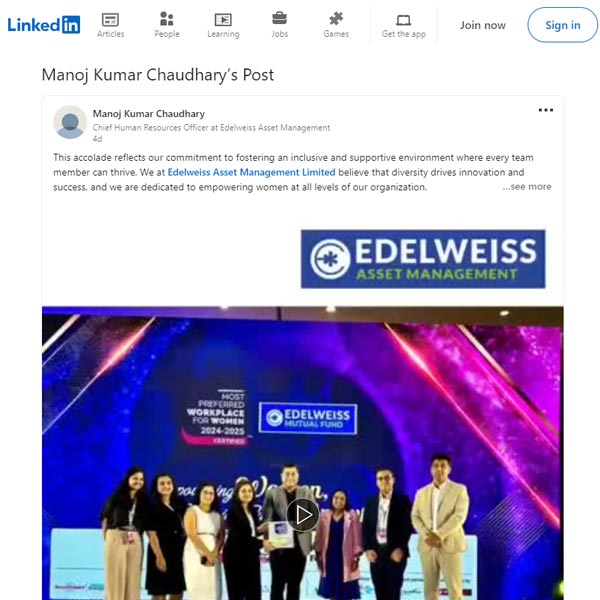600x600 pixels.
Task: Open the Jobs briefcase icon
Action: pyautogui.click(x=279, y=18)
